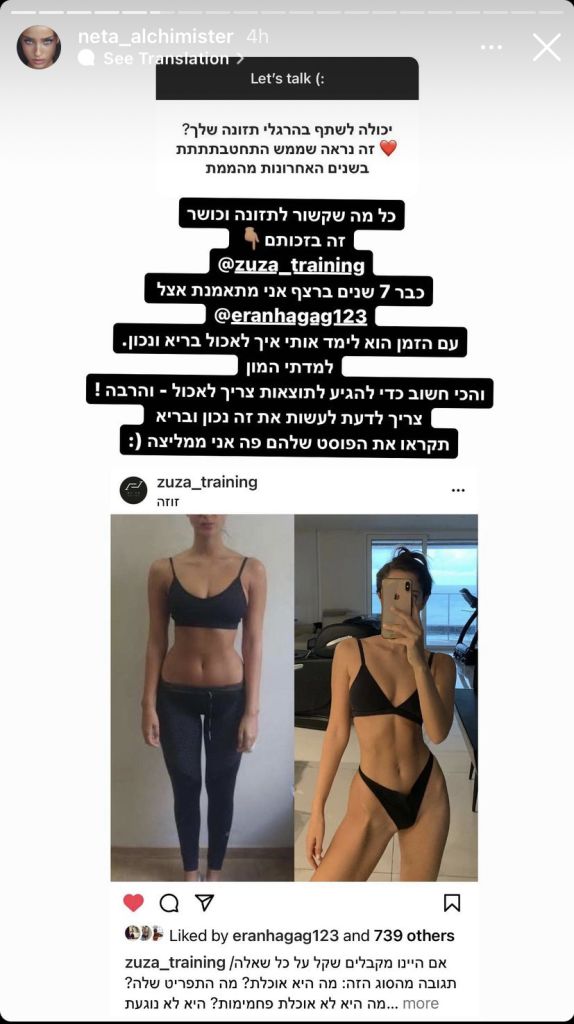The width and height of the screenshot is (574, 1024).
Task: Tap the speech bubble icon beside See Translation
Action: (86, 58)
